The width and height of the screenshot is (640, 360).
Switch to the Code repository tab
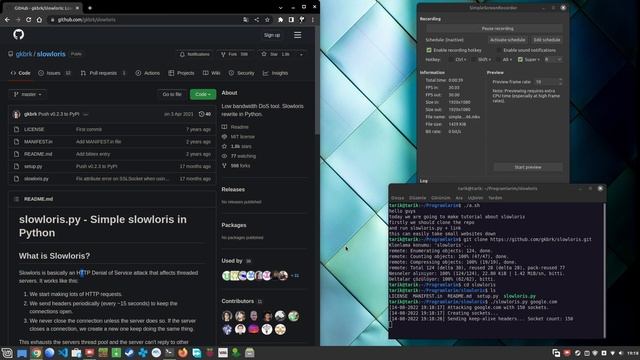pyautogui.click(x=20, y=73)
